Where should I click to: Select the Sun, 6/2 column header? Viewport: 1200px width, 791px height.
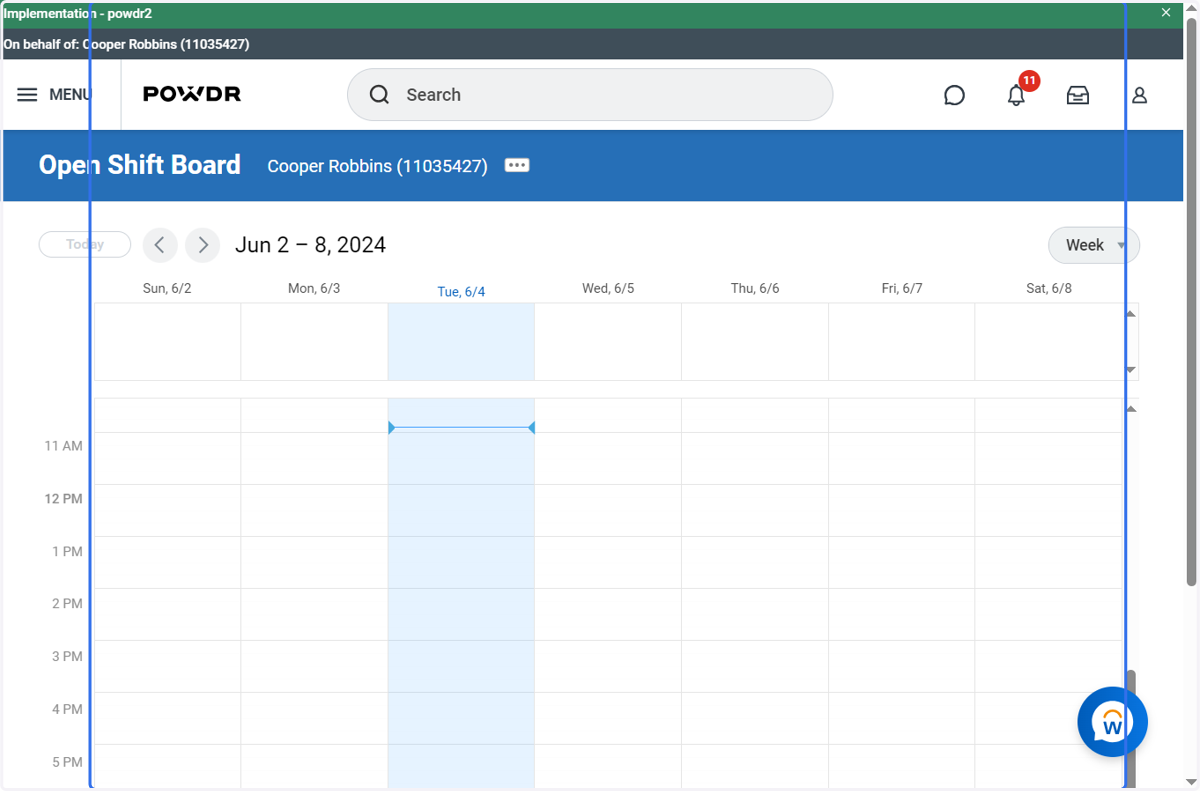coord(167,288)
